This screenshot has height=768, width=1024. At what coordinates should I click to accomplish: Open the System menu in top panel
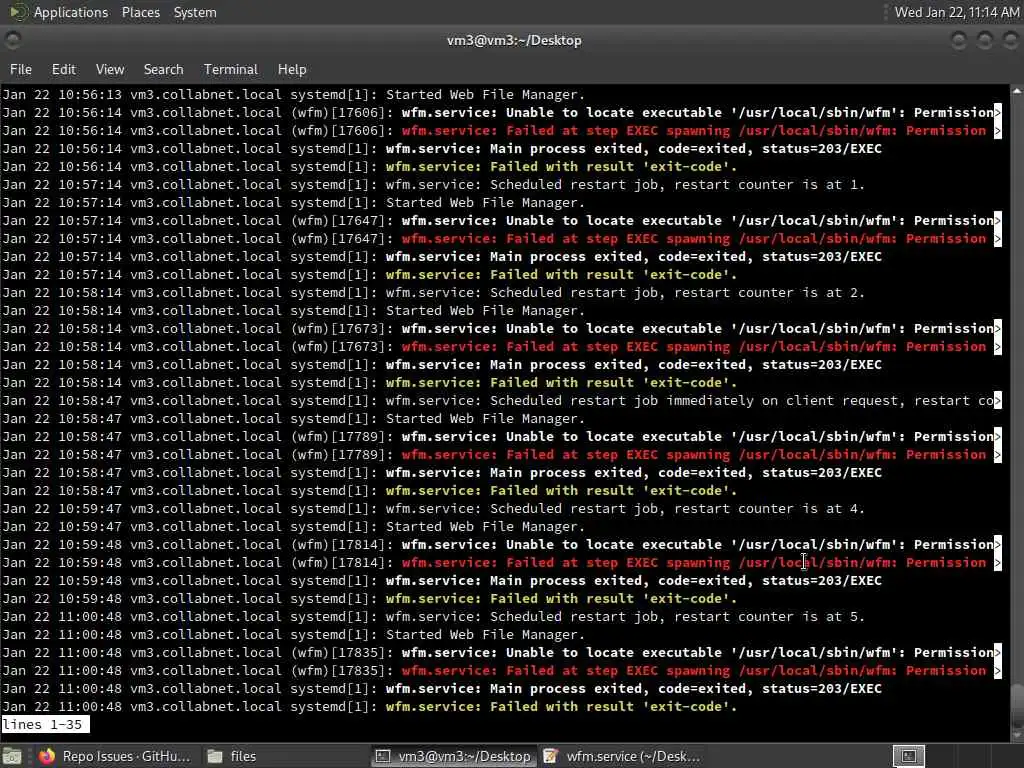click(x=195, y=12)
